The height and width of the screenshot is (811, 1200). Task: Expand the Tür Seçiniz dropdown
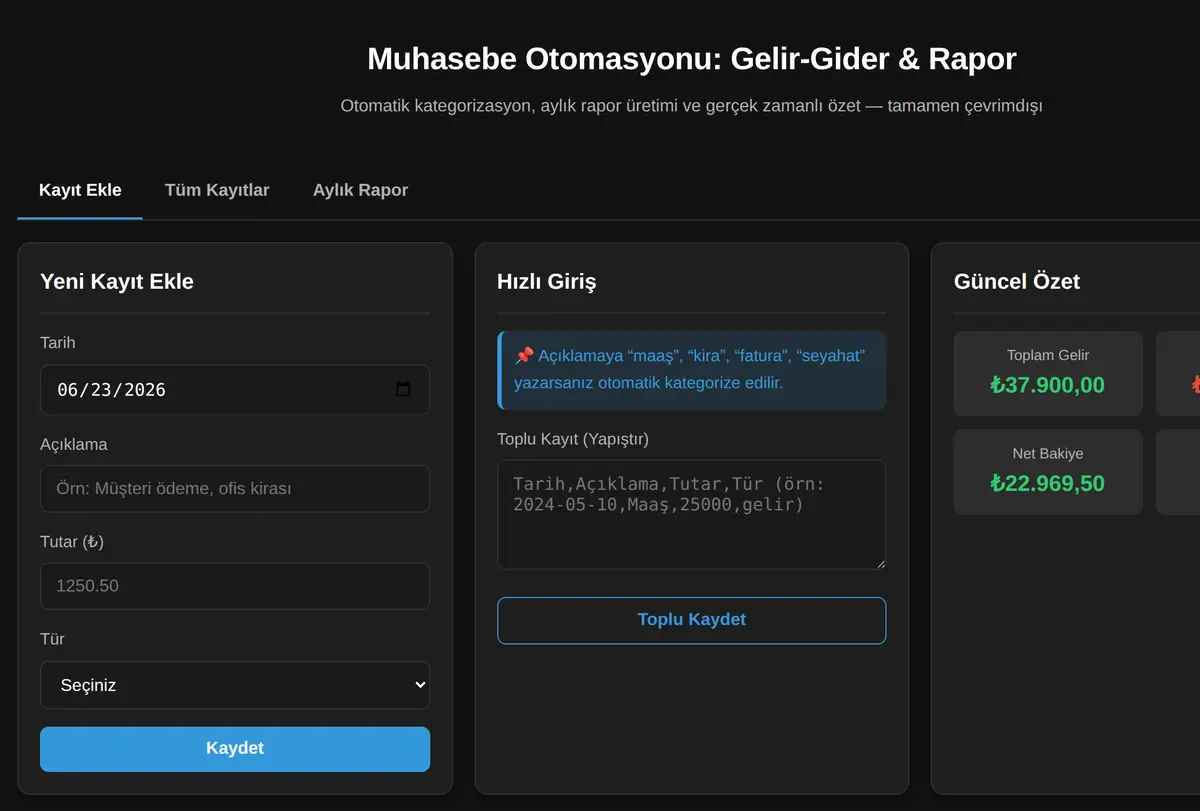235,685
